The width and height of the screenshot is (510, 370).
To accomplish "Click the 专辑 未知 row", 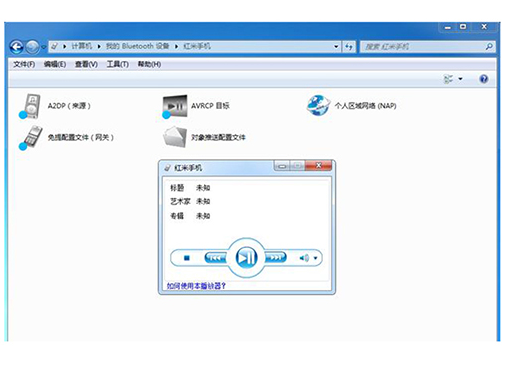I will pyautogui.click(x=190, y=216).
